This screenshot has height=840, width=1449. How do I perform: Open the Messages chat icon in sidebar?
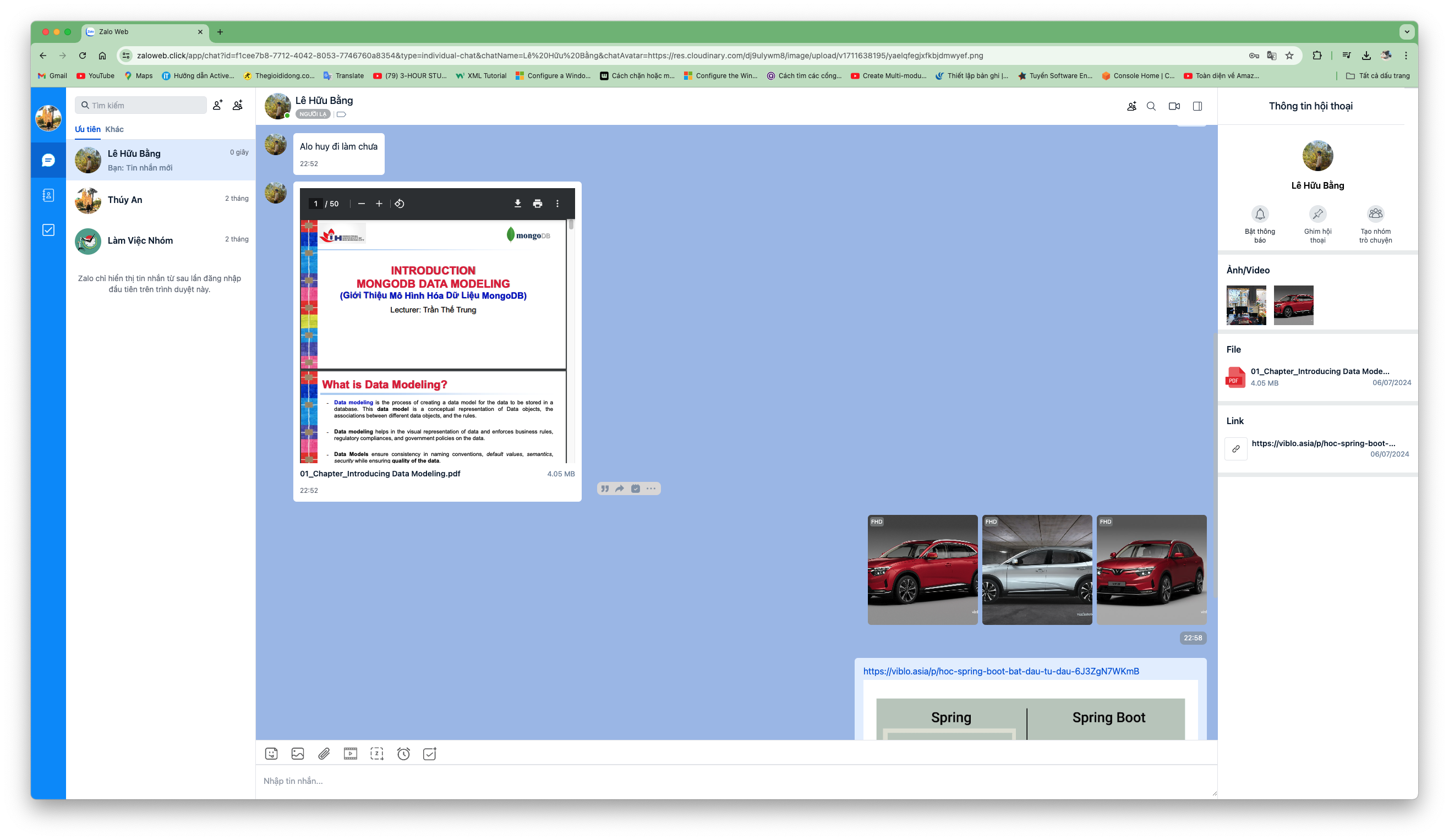(48, 161)
